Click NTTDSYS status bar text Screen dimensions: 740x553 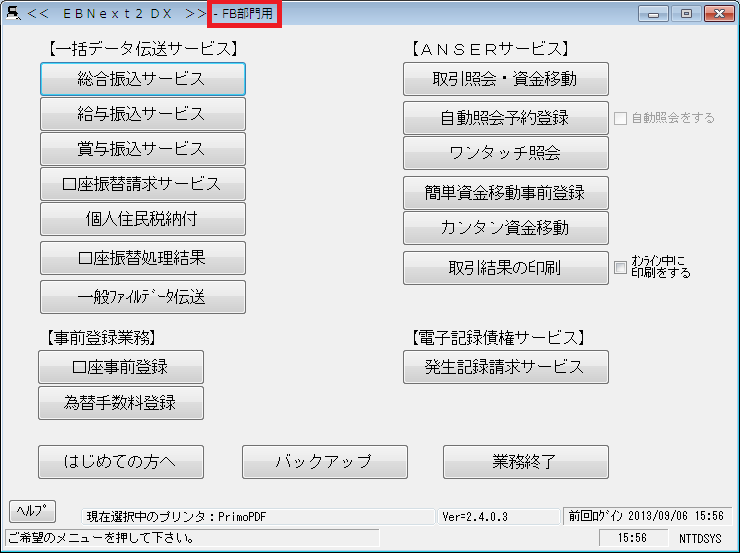[700, 538]
